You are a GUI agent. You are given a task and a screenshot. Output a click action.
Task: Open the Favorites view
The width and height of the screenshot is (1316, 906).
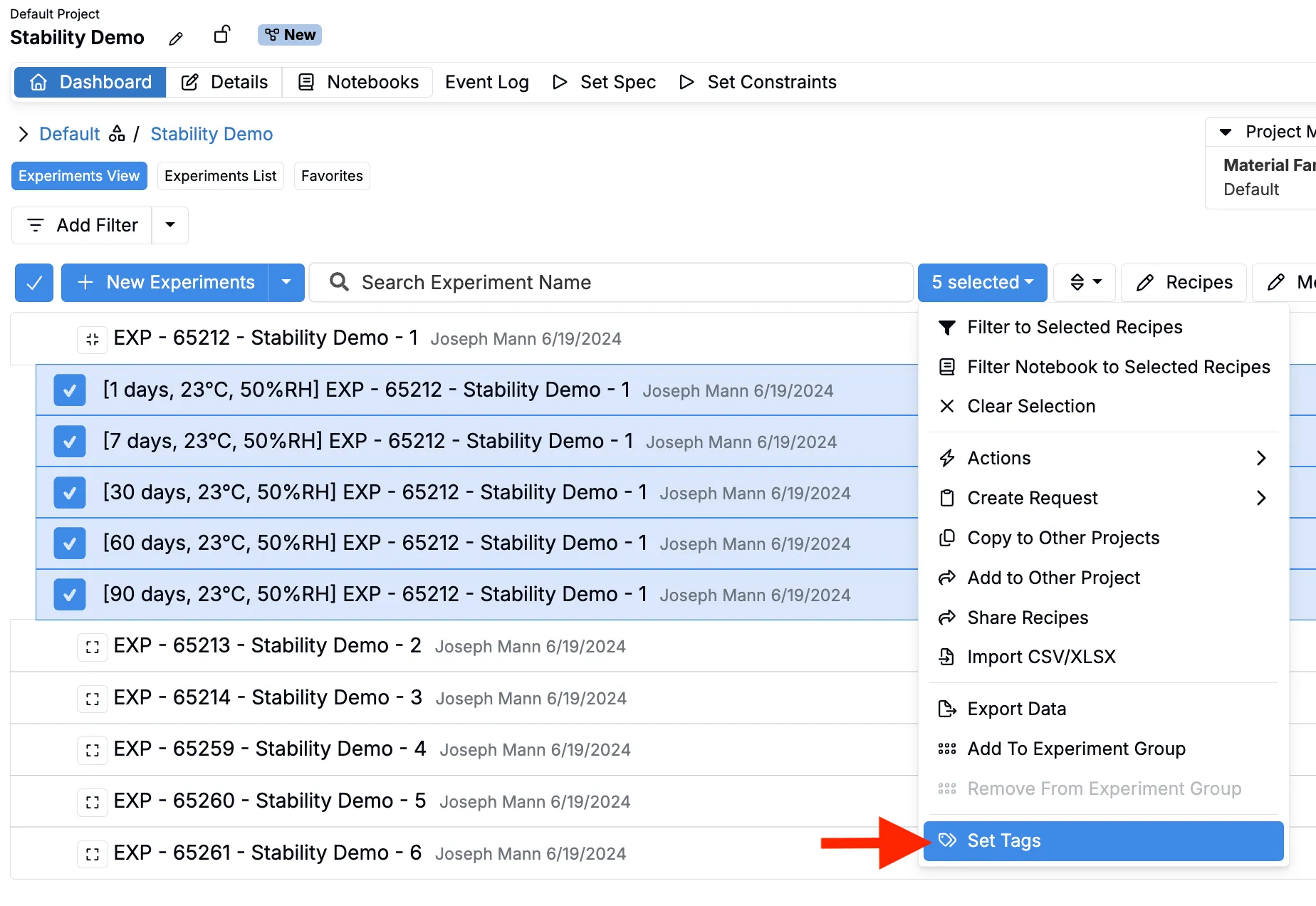(332, 176)
